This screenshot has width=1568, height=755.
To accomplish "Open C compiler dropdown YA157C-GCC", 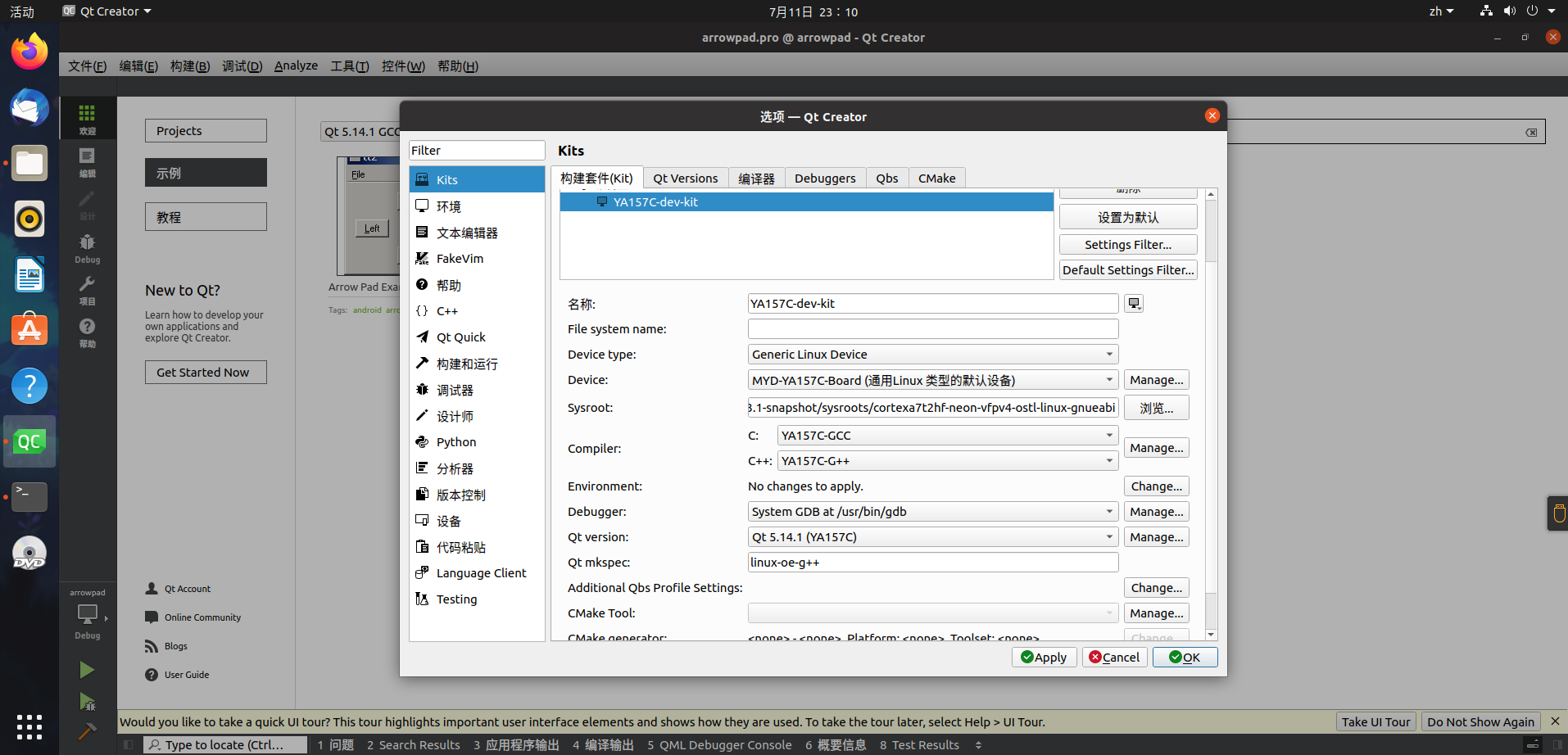I will 948,436.
